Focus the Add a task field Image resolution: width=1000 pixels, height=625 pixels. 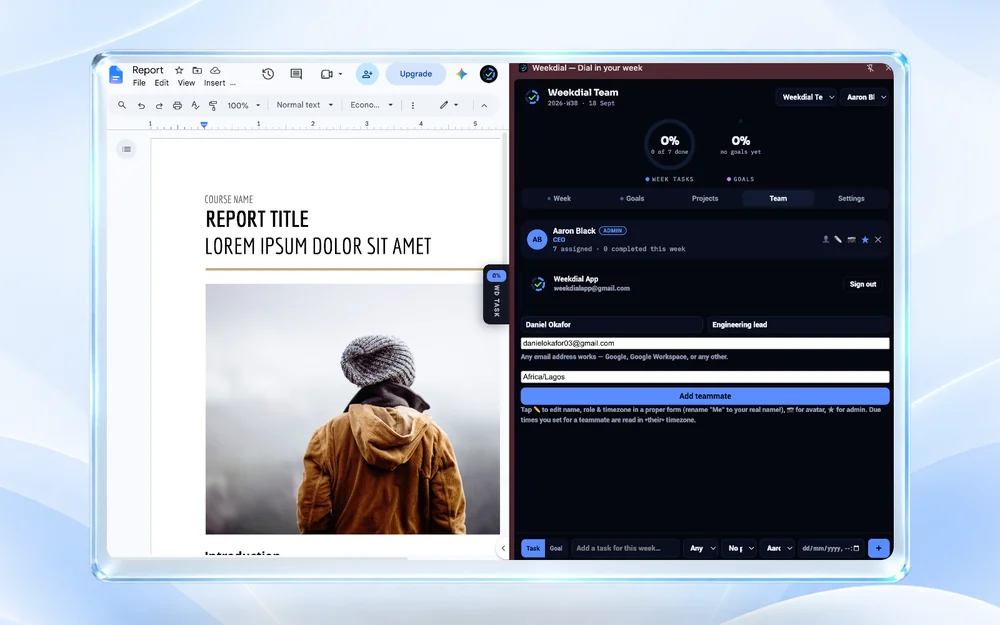click(625, 548)
